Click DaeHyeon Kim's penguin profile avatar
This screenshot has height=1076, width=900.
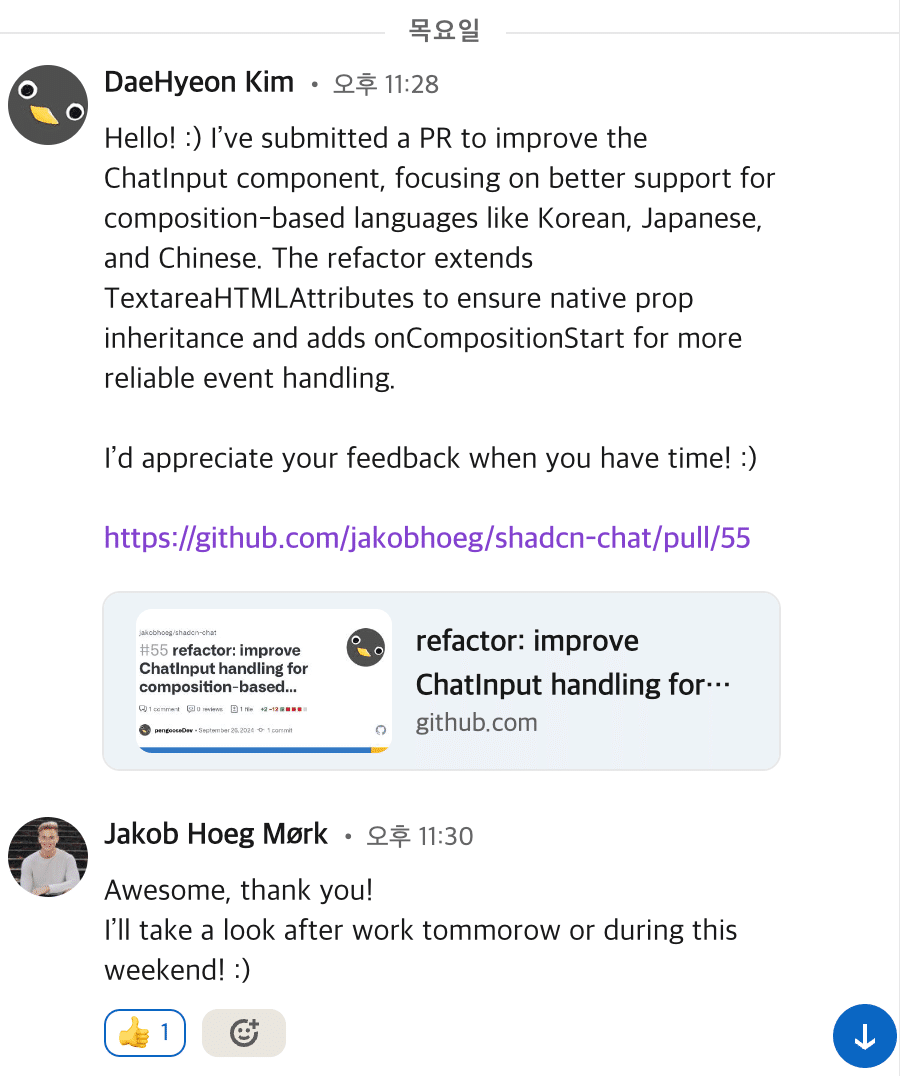click(x=48, y=105)
